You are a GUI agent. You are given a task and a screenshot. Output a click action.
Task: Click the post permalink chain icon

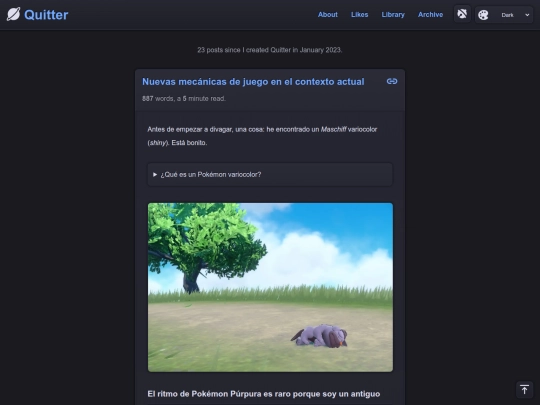pyautogui.click(x=392, y=81)
